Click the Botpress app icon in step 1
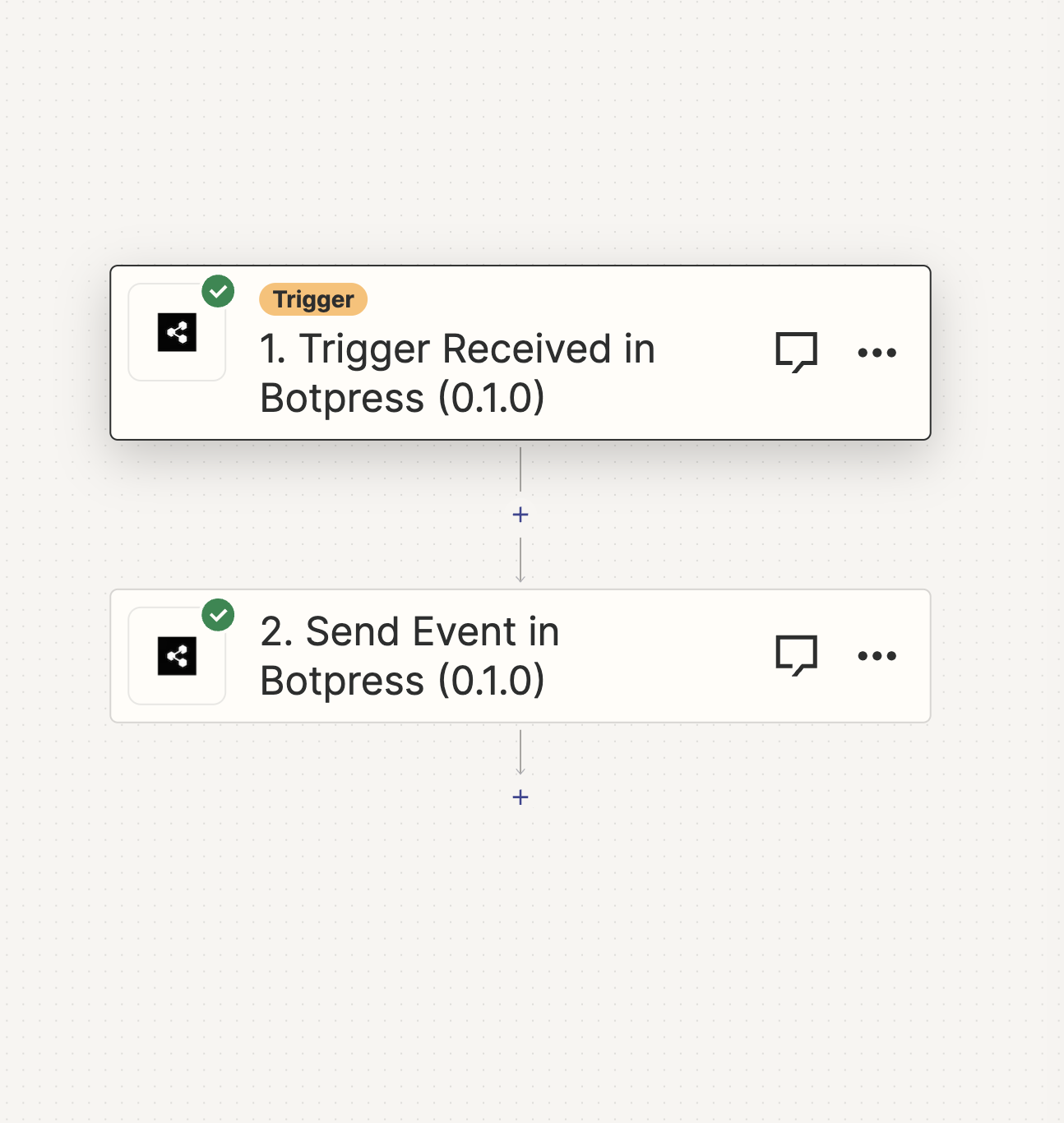Screen dimensions: 1064x1123 coord(177,332)
